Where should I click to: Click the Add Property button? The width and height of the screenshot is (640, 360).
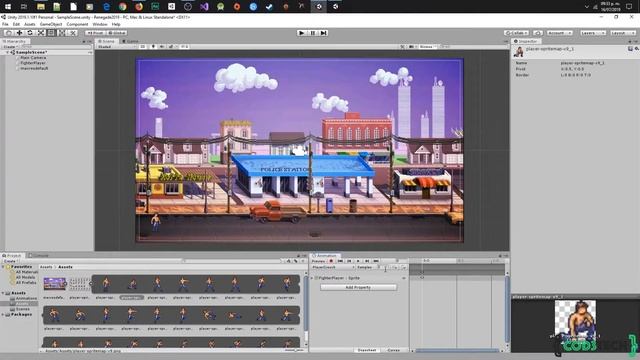(x=358, y=287)
